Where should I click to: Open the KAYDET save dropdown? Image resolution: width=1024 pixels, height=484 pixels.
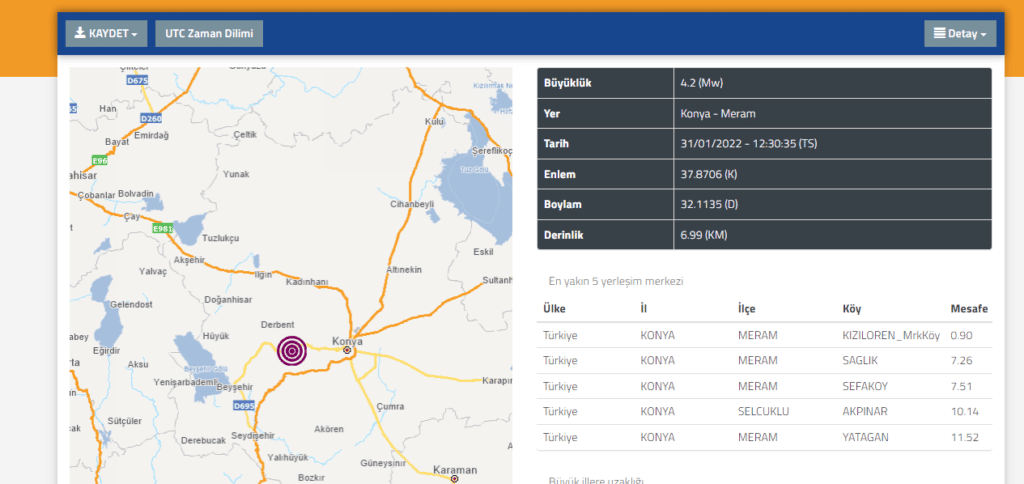click(106, 33)
